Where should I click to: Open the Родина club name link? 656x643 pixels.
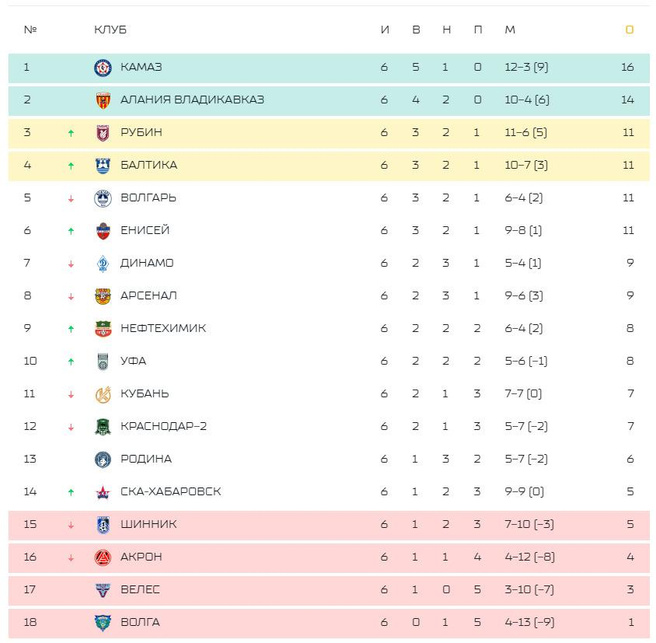[146, 459]
